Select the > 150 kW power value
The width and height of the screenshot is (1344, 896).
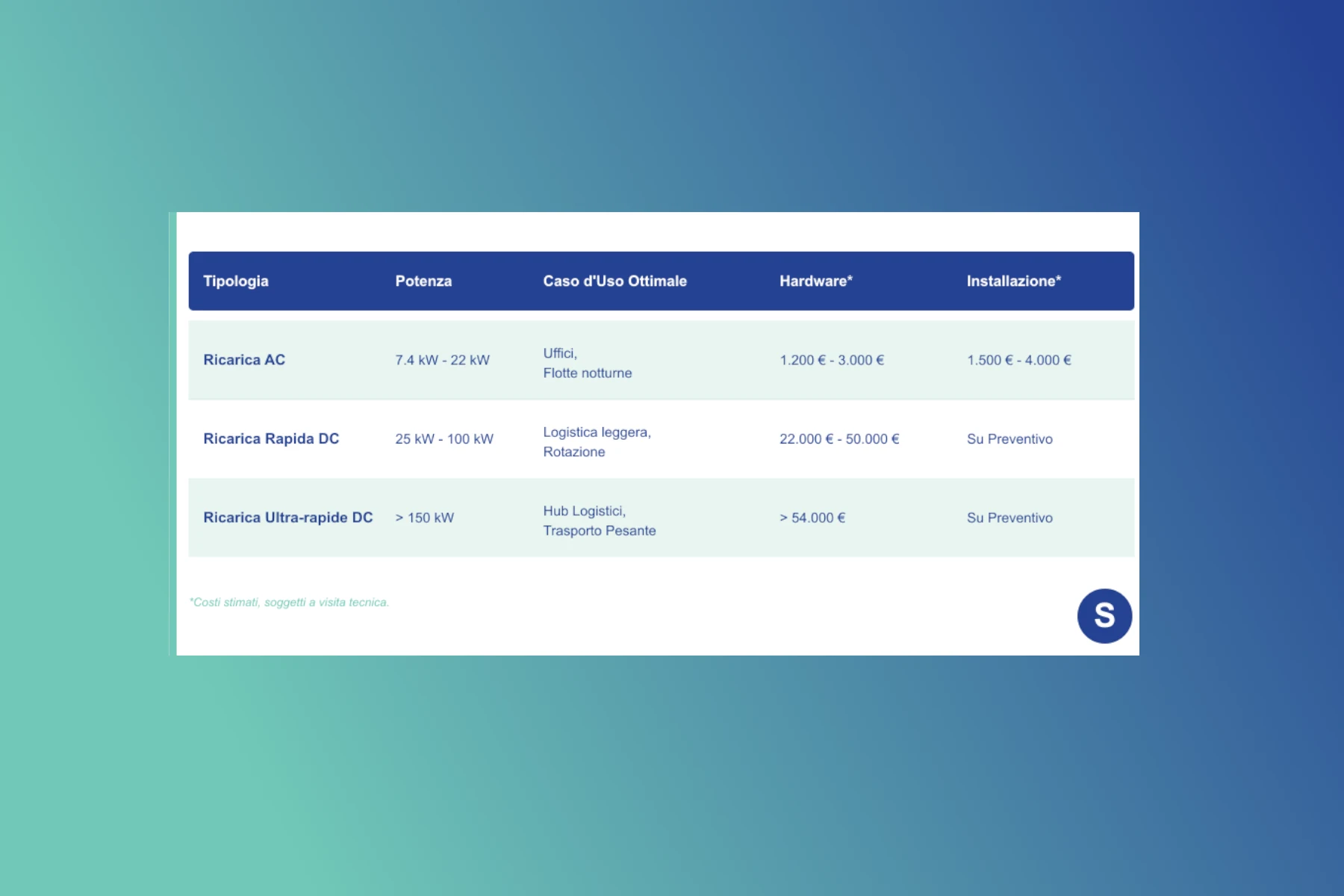424,517
